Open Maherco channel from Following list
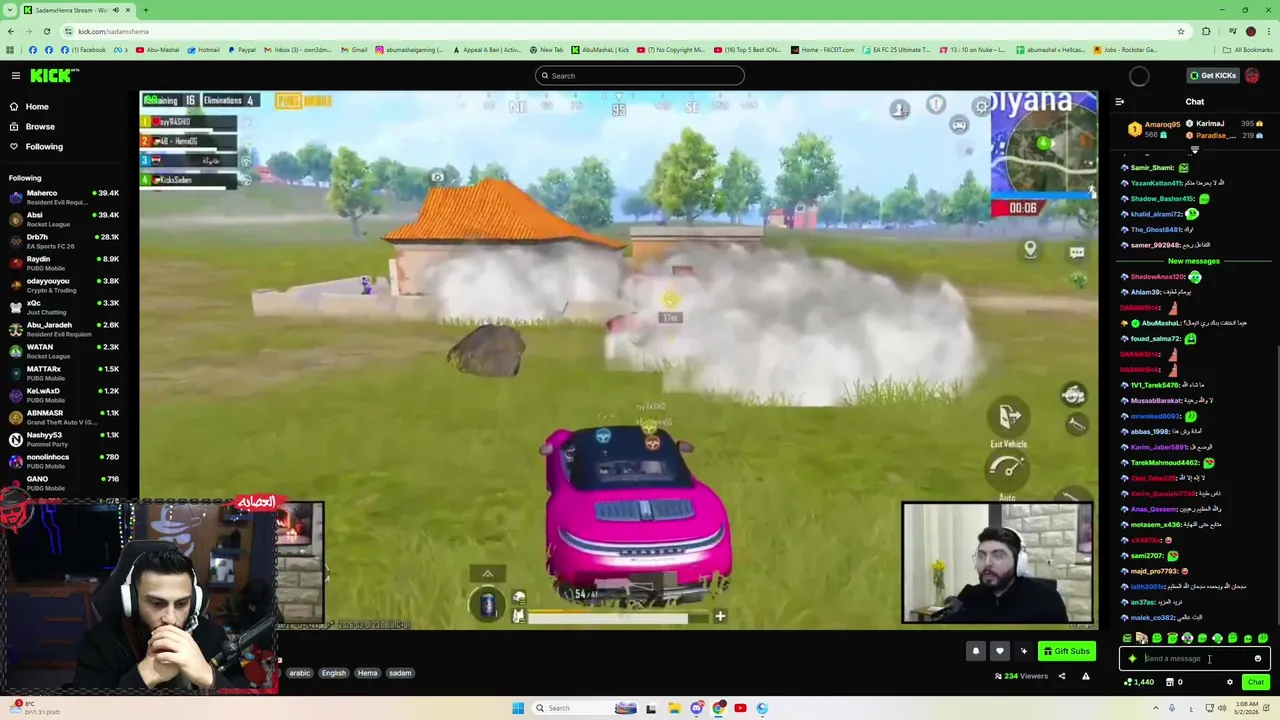 coord(65,197)
